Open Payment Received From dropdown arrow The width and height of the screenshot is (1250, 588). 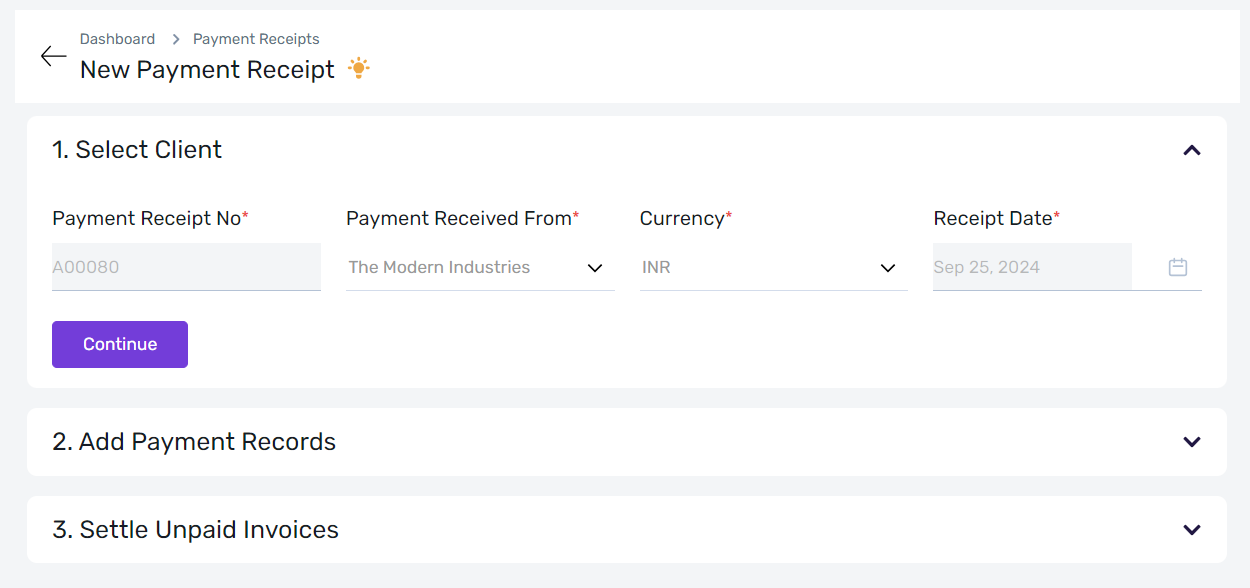pos(595,268)
